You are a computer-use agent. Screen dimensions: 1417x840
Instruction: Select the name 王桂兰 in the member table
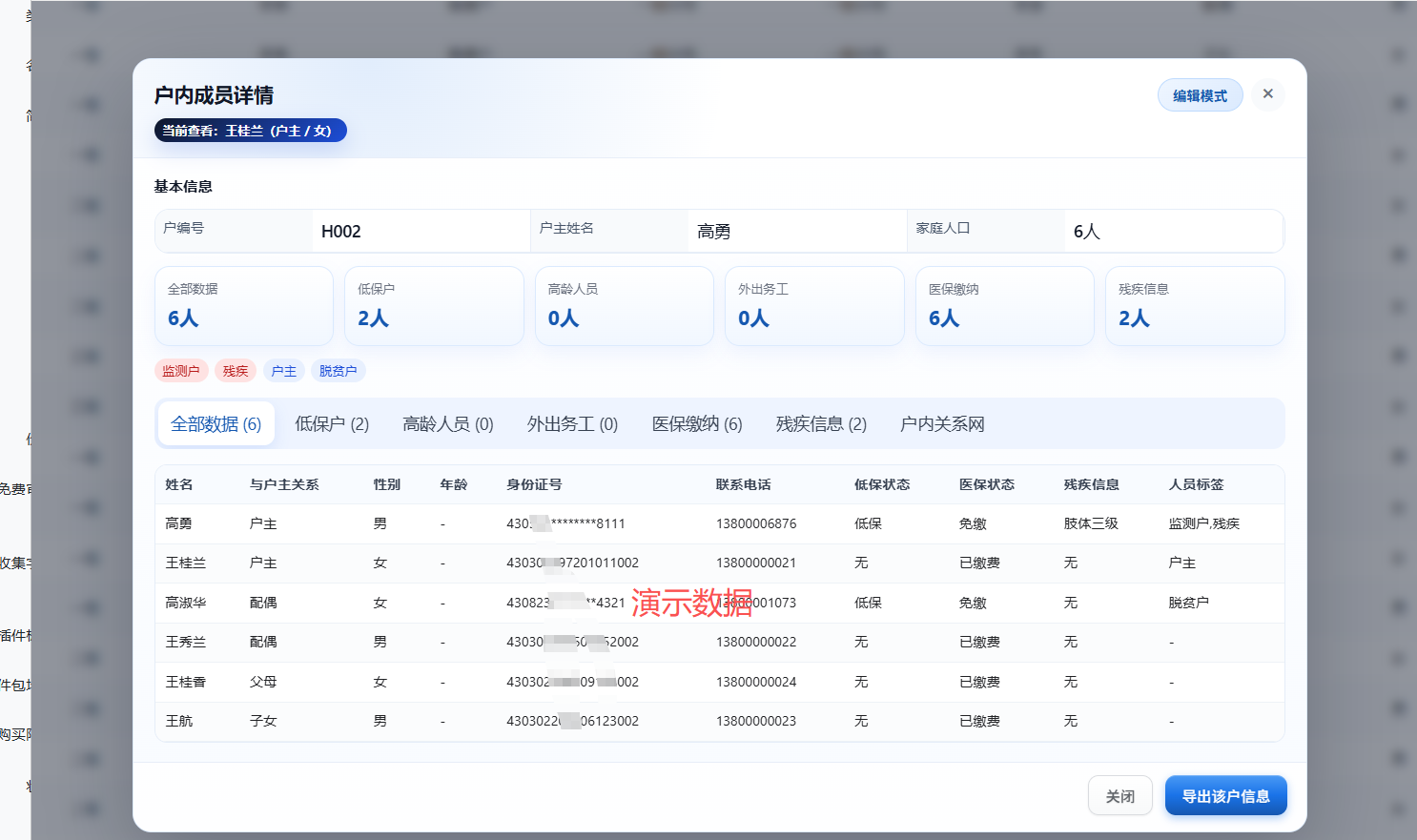click(x=186, y=563)
